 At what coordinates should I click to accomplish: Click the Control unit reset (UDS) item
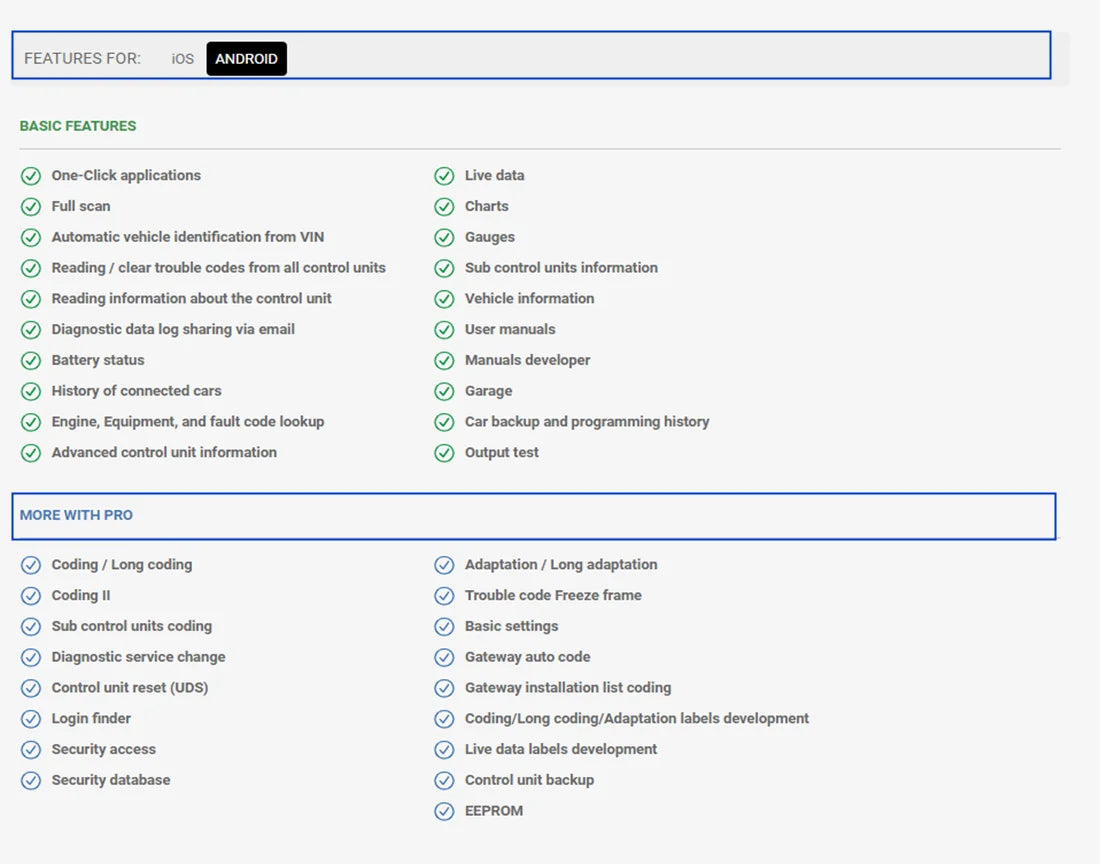click(130, 687)
